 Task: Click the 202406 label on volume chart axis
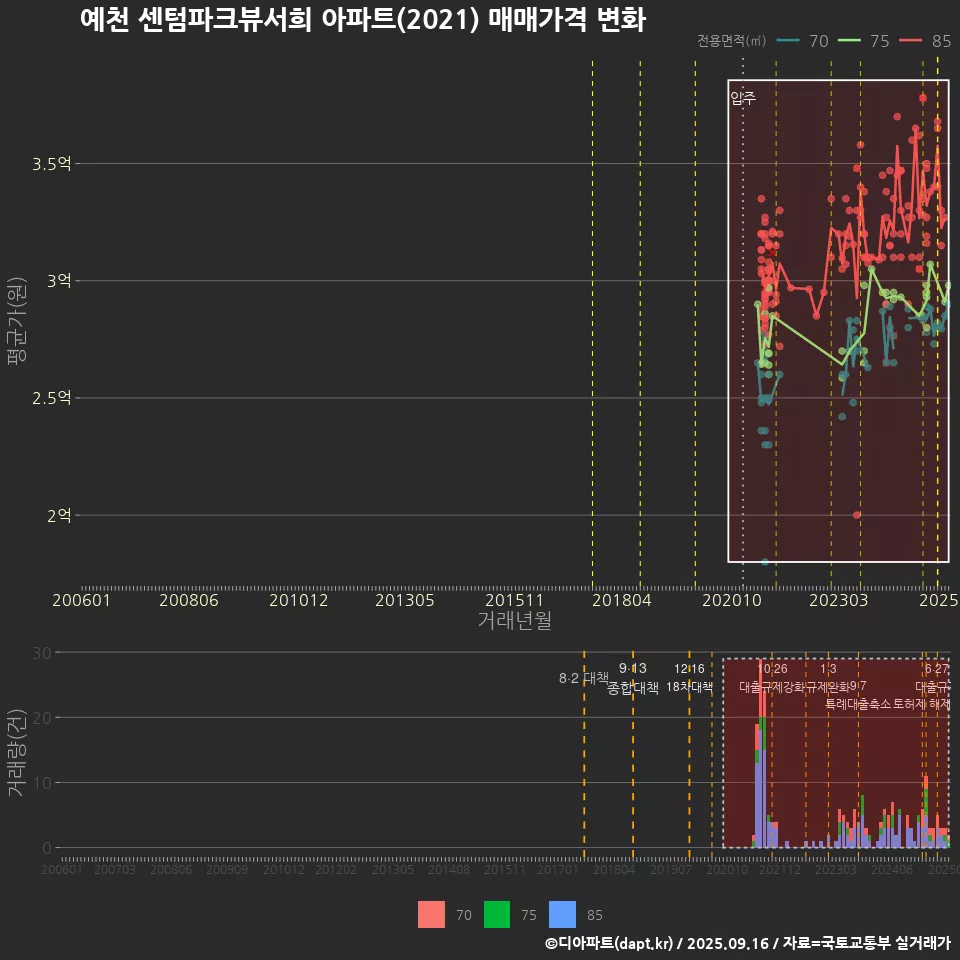(892, 869)
